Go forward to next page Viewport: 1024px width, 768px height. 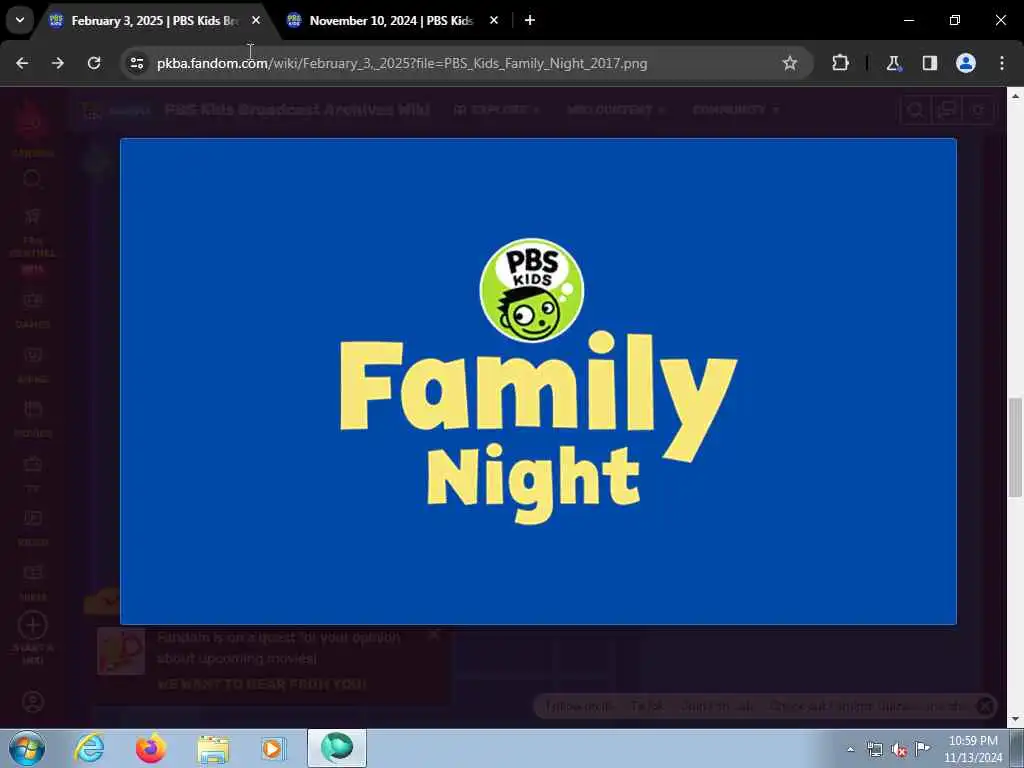click(58, 63)
